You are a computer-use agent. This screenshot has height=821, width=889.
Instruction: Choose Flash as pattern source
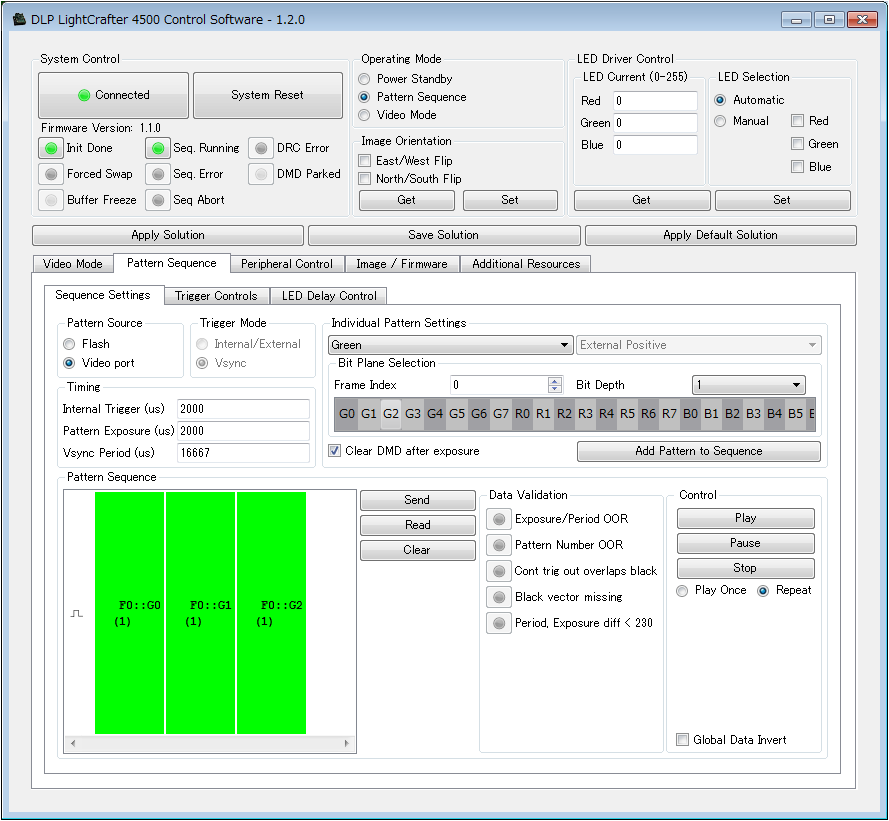(x=69, y=344)
